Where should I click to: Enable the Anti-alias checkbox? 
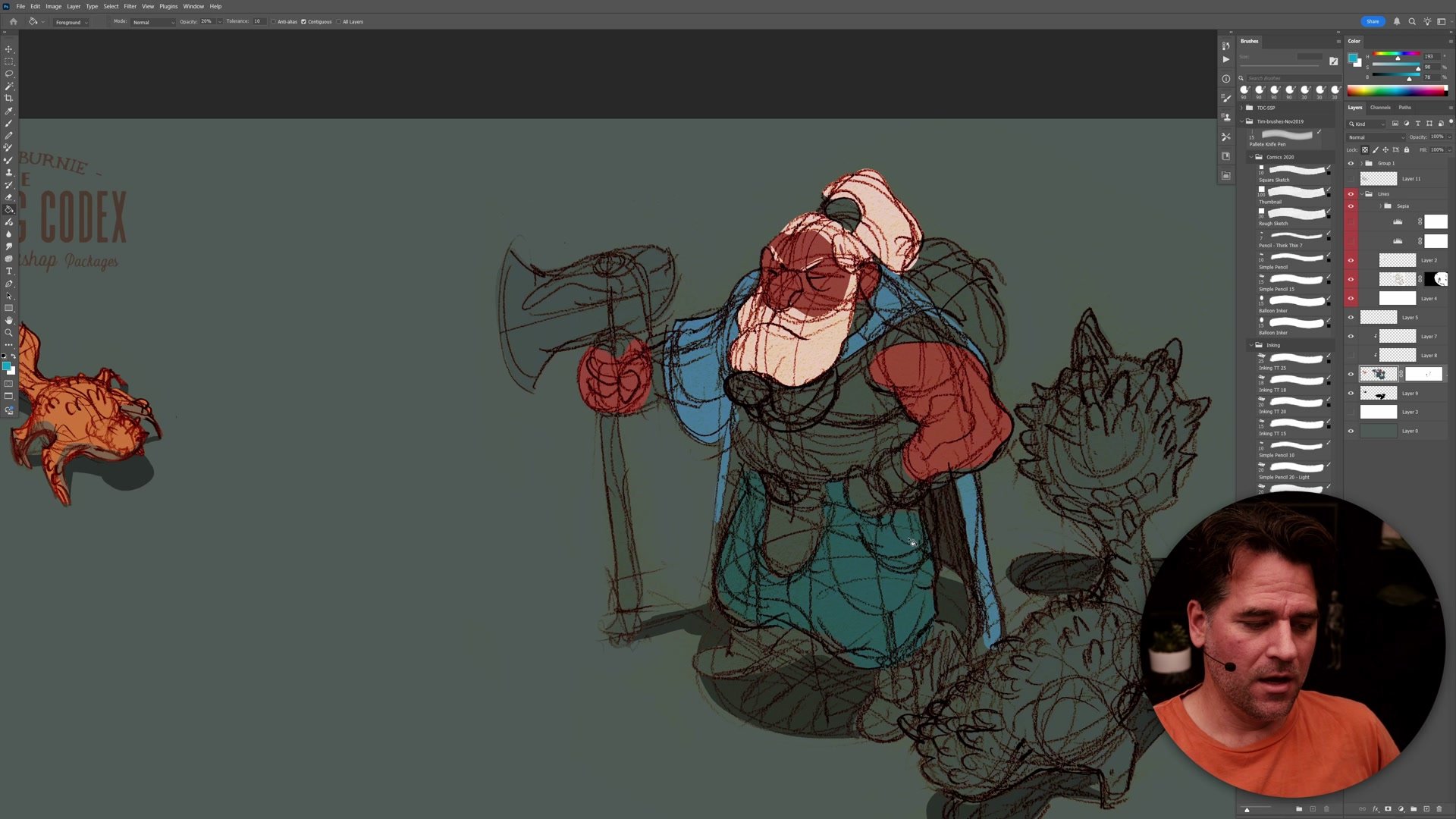274,22
